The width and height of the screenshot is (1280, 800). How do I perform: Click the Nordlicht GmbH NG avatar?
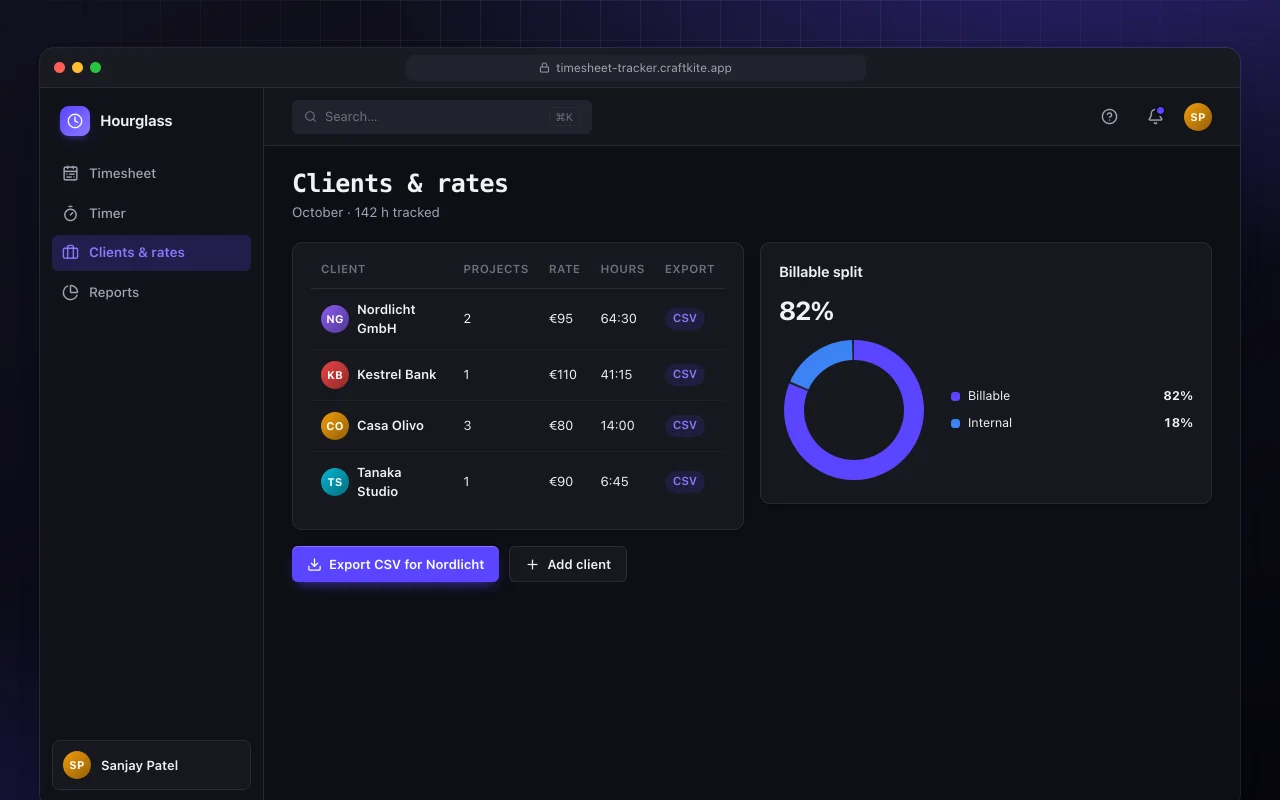click(335, 319)
